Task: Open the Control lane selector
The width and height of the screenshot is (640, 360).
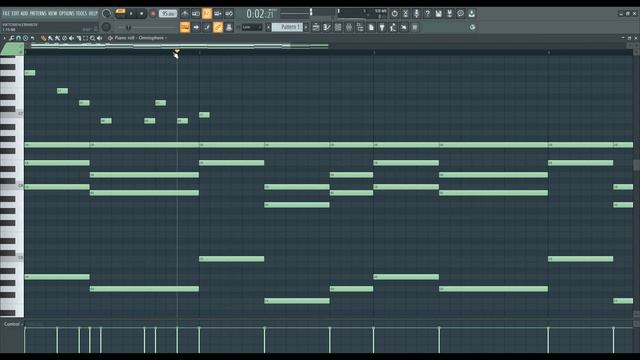Action: pos(13,324)
